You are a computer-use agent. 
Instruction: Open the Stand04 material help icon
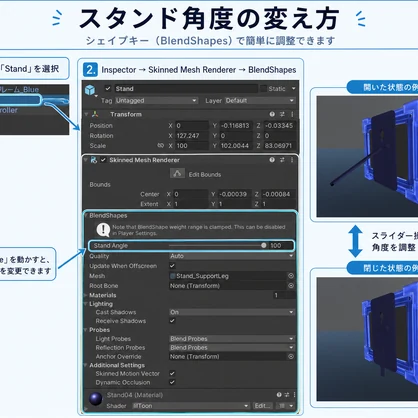(x=279, y=395)
